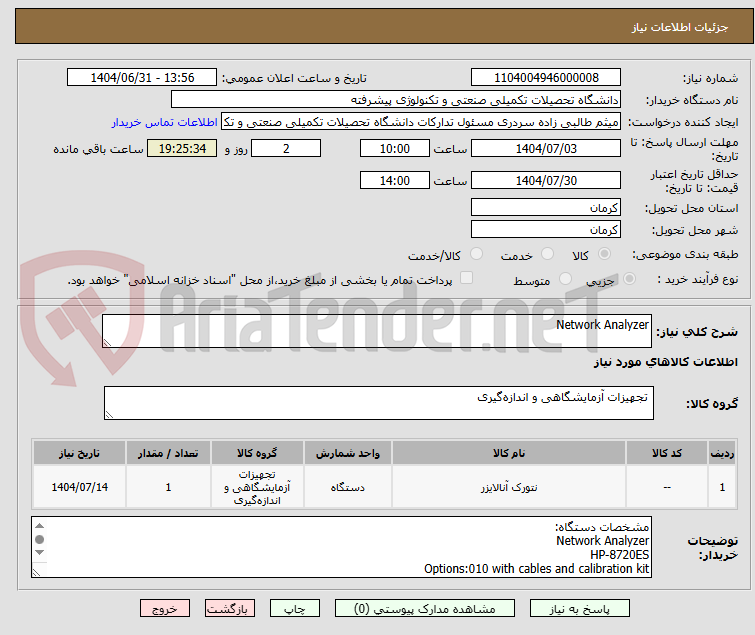The height and width of the screenshot is (635, 755).
Task: Click the resize handle of the buyer notes textarea
Action: (x=37, y=572)
